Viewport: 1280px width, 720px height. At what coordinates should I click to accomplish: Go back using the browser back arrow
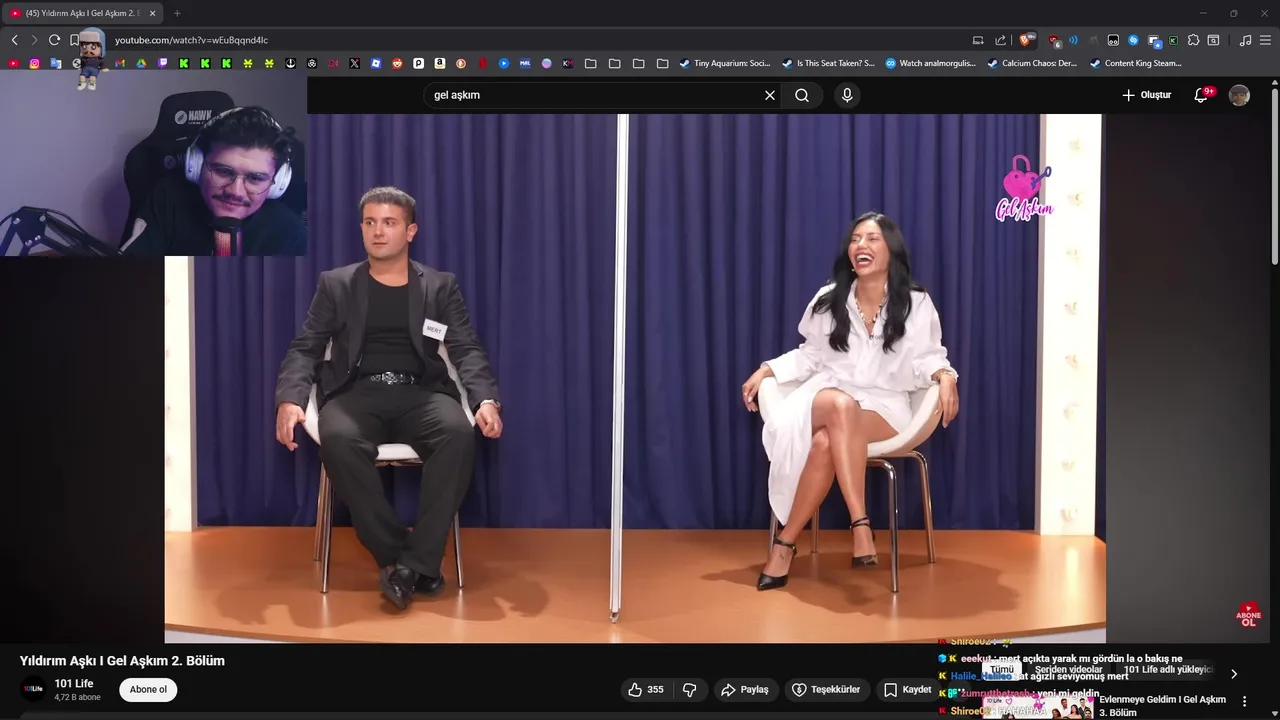(14, 40)
